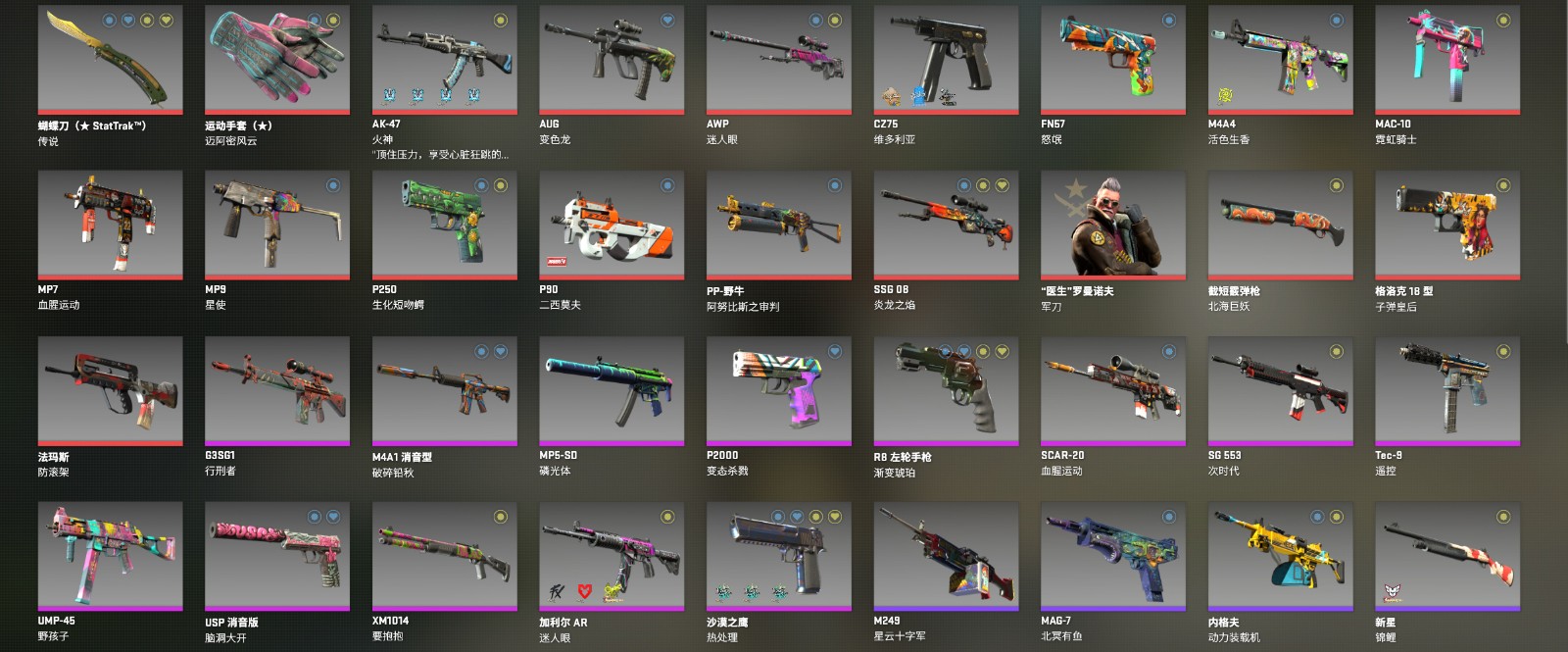Viewport: 1568px width, 652px height.
Task: Click the blue heart on the butterfly knife
Action: 128,20
